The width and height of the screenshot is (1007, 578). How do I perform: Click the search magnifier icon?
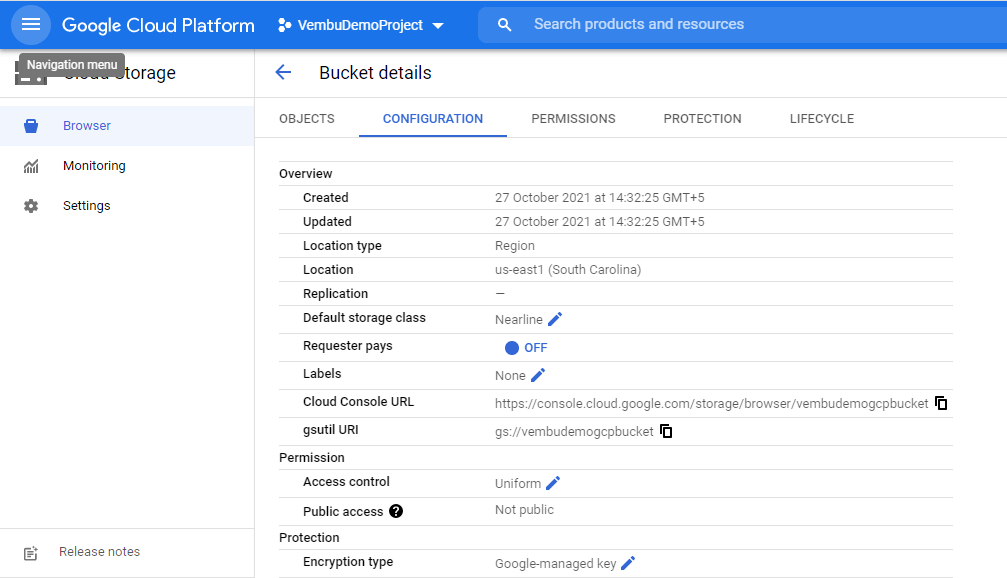click(505, 24)
